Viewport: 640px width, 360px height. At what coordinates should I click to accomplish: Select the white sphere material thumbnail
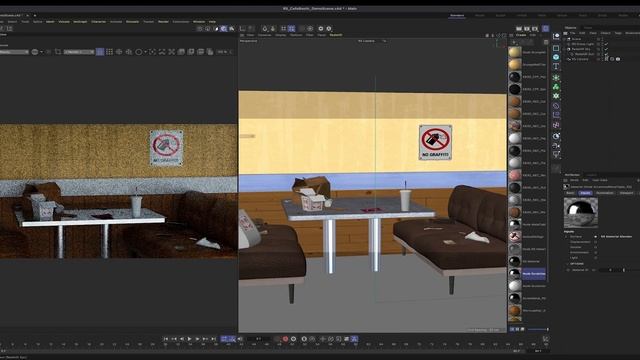coord(515,138)
